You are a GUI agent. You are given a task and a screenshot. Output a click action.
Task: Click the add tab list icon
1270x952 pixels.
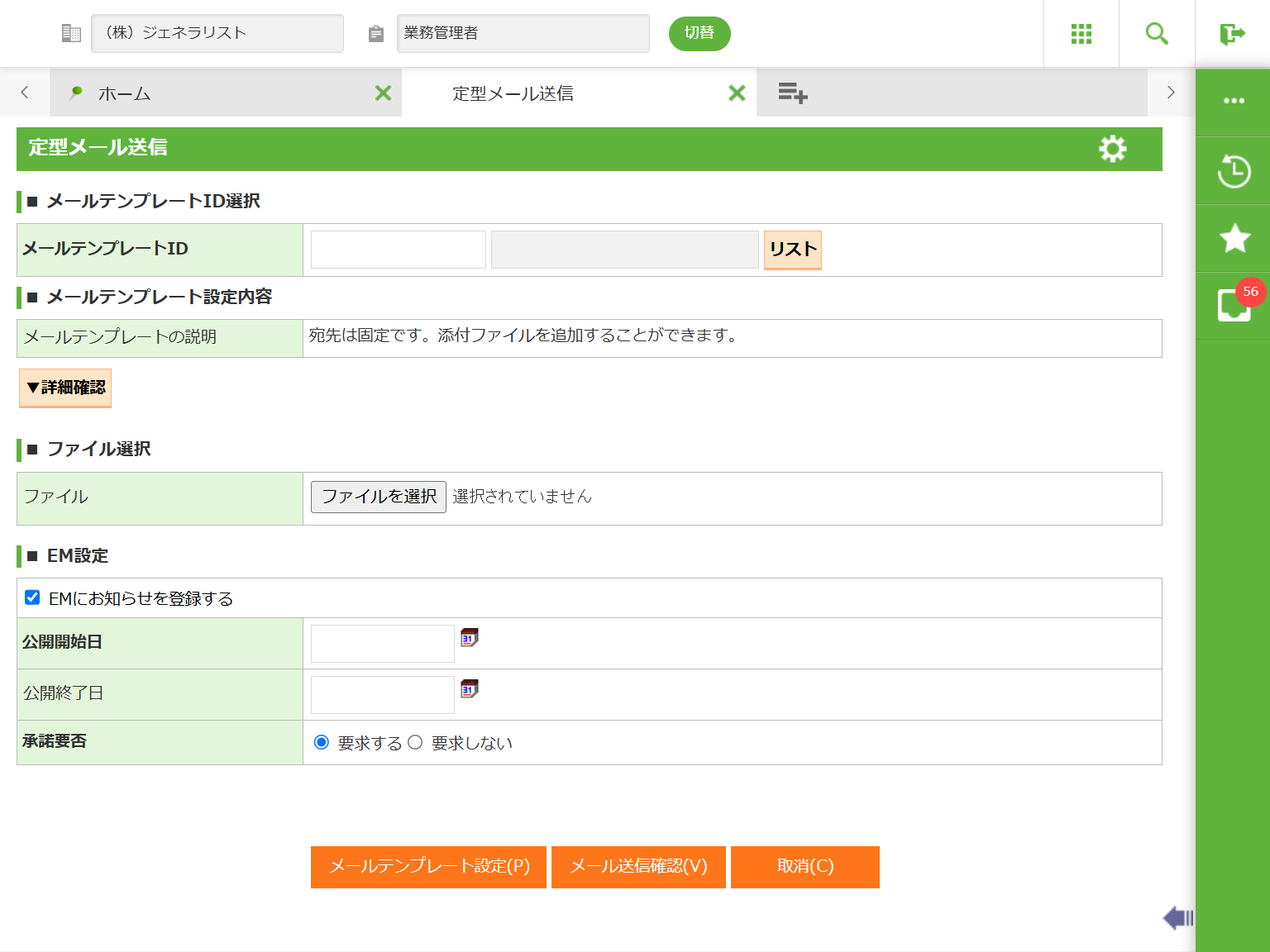pyautogui.click(x=792, y=93)
